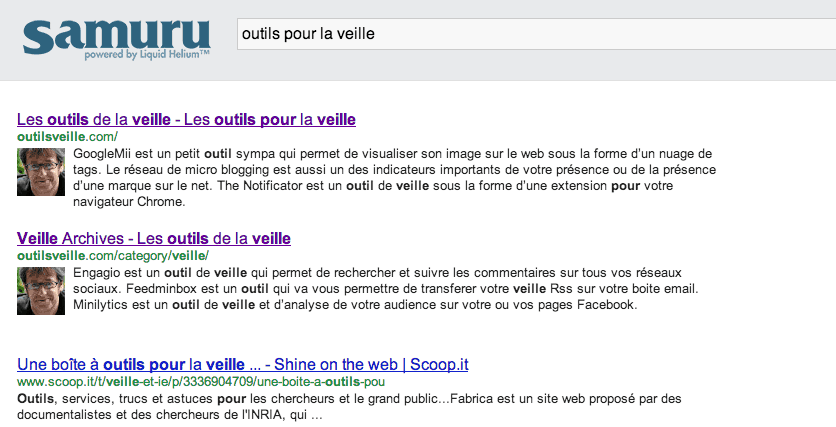Focus the search field containing "outils pour la veille"
Screen dimensions: 836x427
(x=536, y=34)
